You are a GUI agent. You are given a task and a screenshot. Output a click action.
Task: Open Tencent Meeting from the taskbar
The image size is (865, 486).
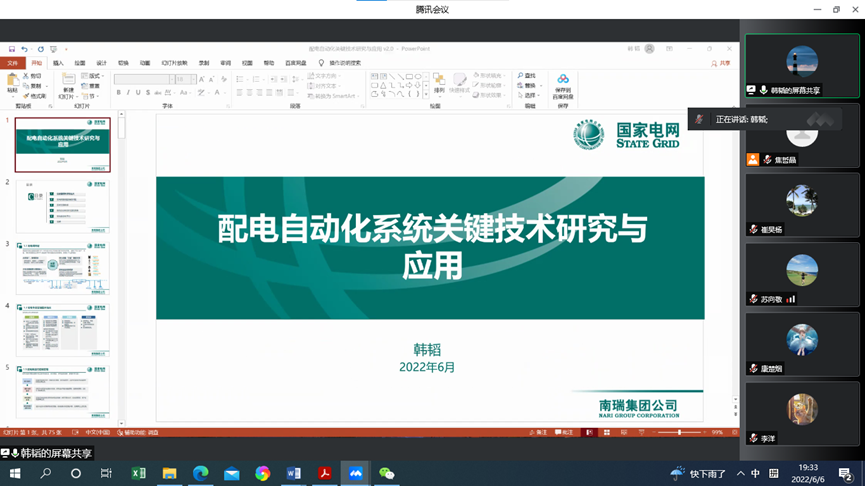355,474
